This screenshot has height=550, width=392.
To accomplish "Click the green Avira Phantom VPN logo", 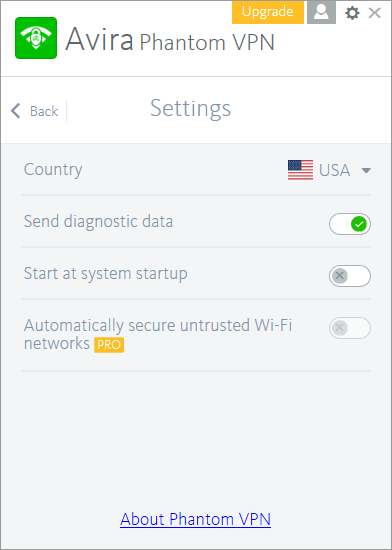I will (x=36, y=38).
